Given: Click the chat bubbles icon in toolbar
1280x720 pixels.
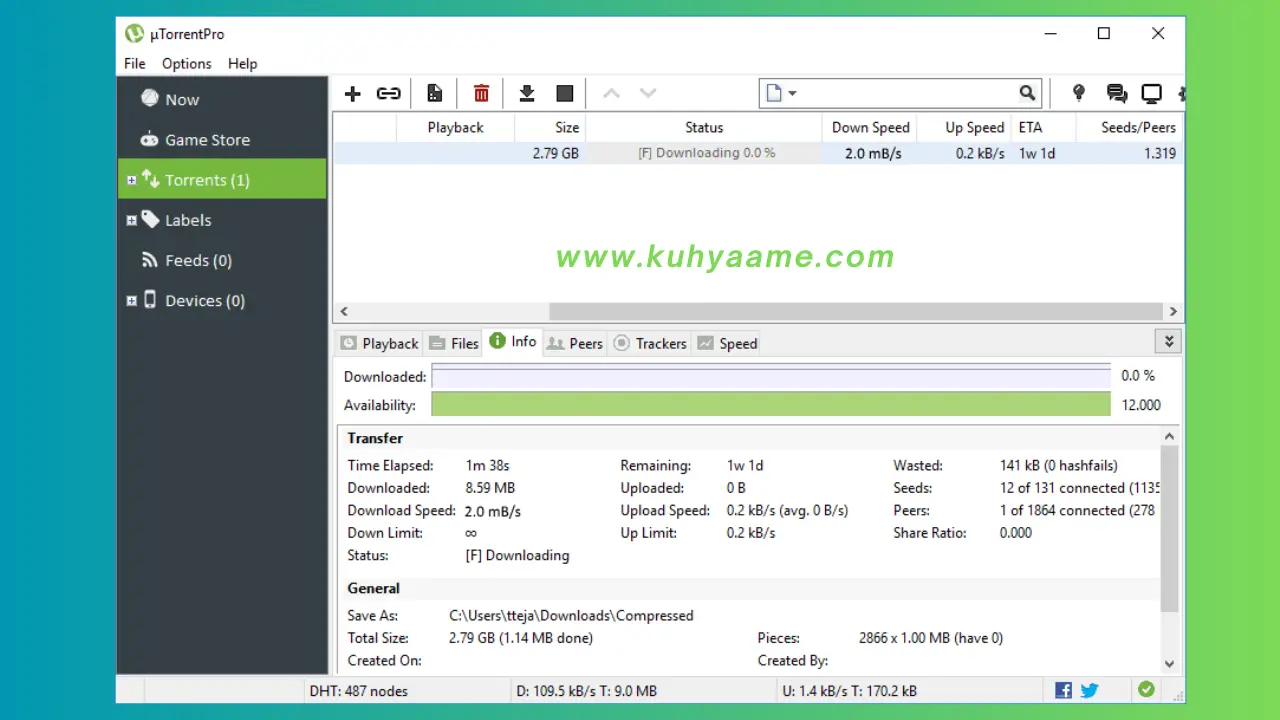Looking at the screenshot, I should 1117,93.
